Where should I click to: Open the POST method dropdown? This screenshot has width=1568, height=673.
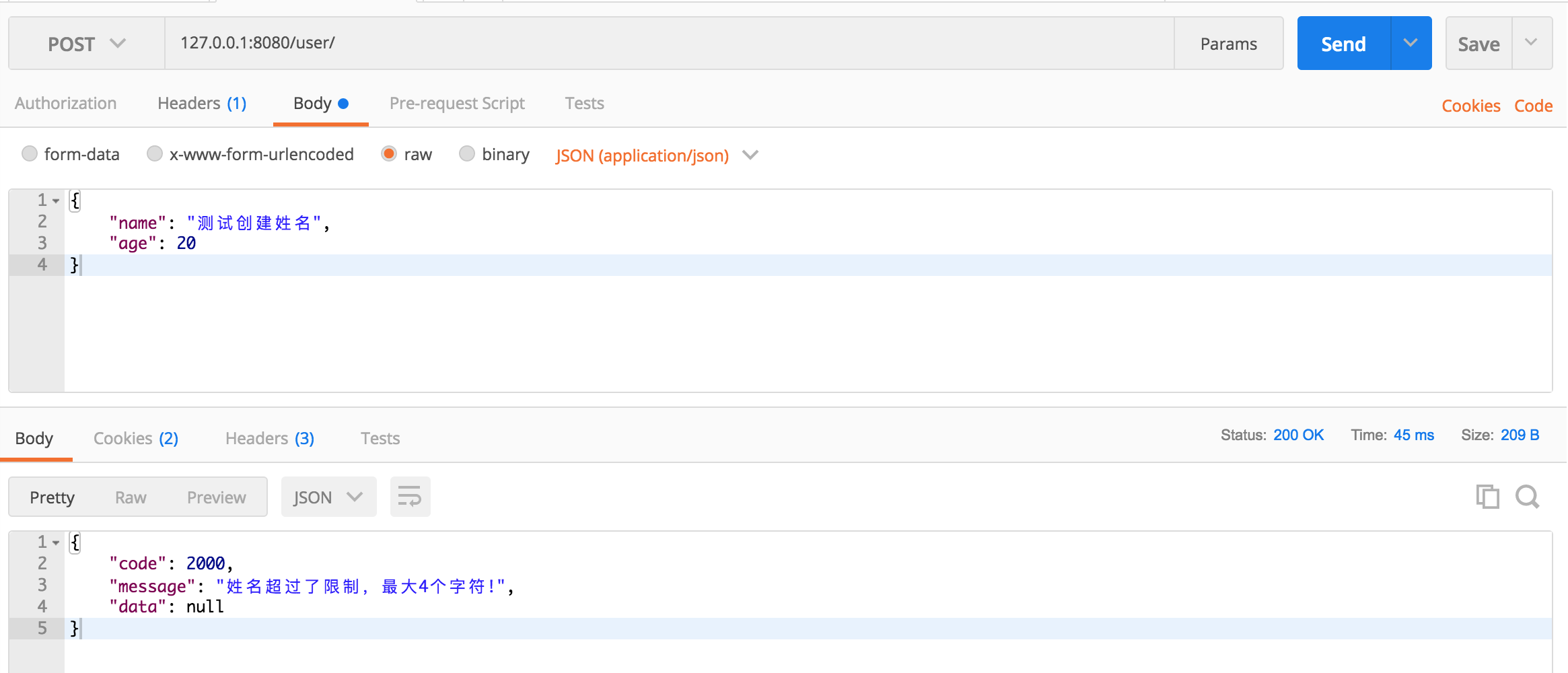pos(87,43)
